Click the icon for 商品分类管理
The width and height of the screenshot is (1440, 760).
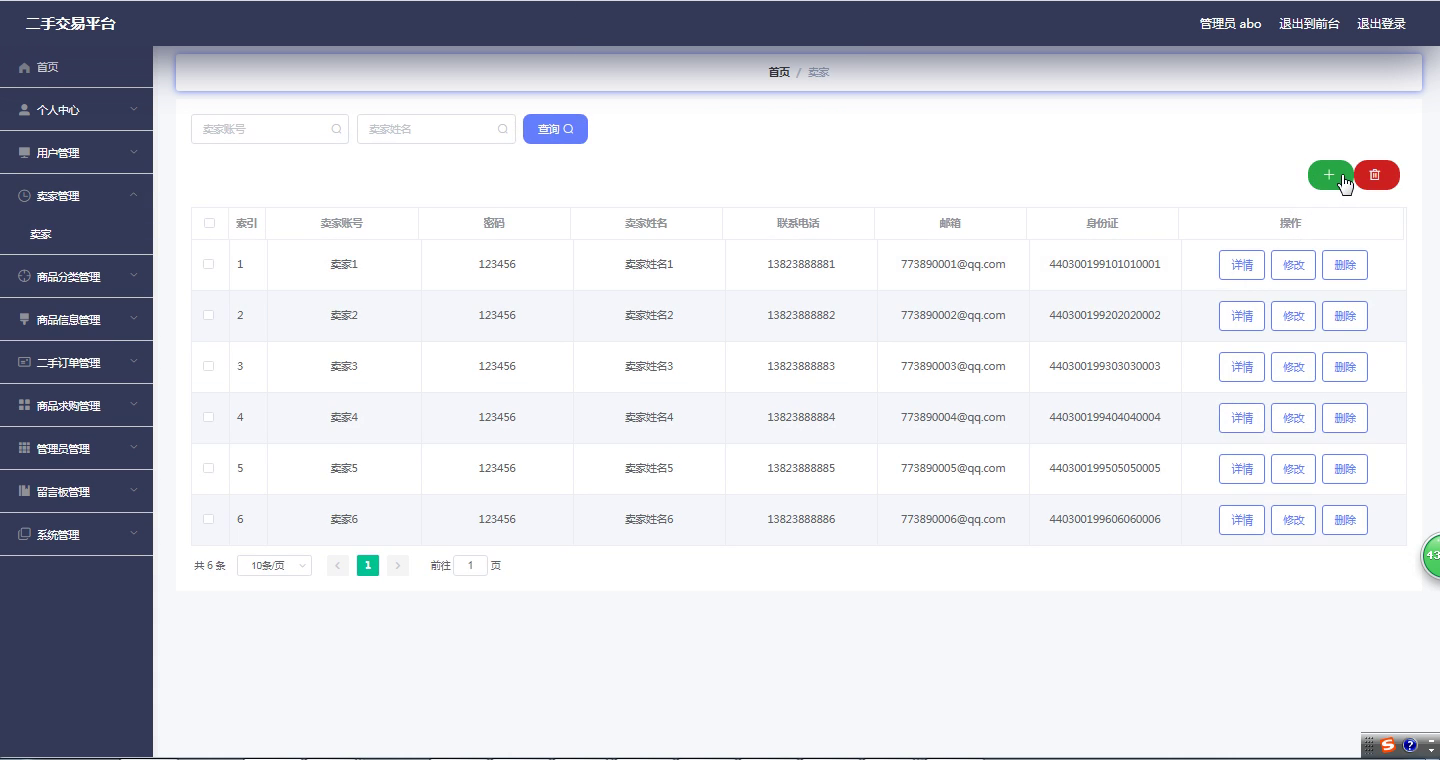(x=25, y=277)
